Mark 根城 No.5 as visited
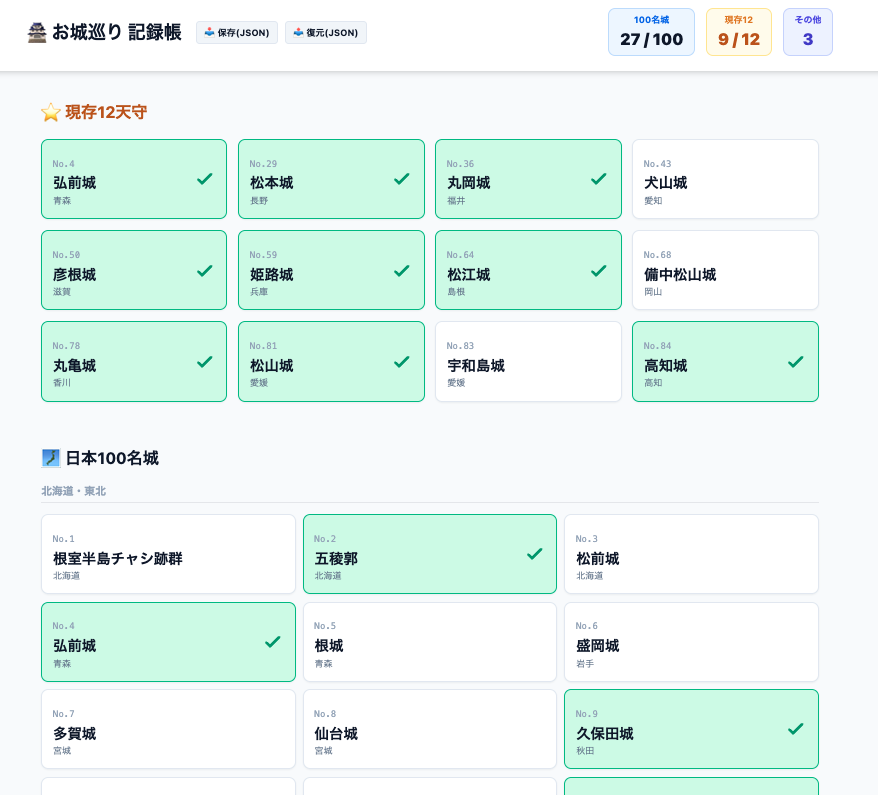 [x=430, y=642]
